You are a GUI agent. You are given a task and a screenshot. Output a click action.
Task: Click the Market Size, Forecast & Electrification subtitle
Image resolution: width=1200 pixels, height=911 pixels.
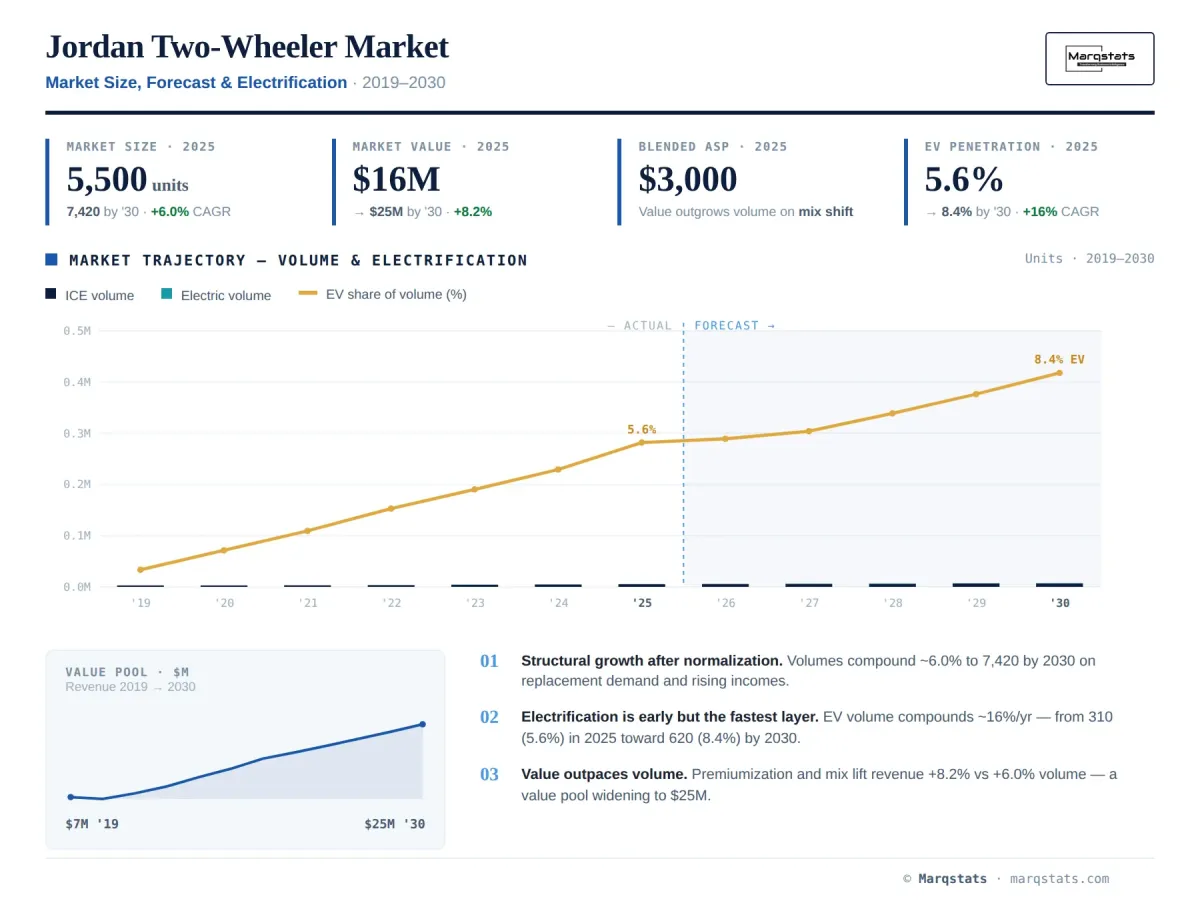click(196, 83)
